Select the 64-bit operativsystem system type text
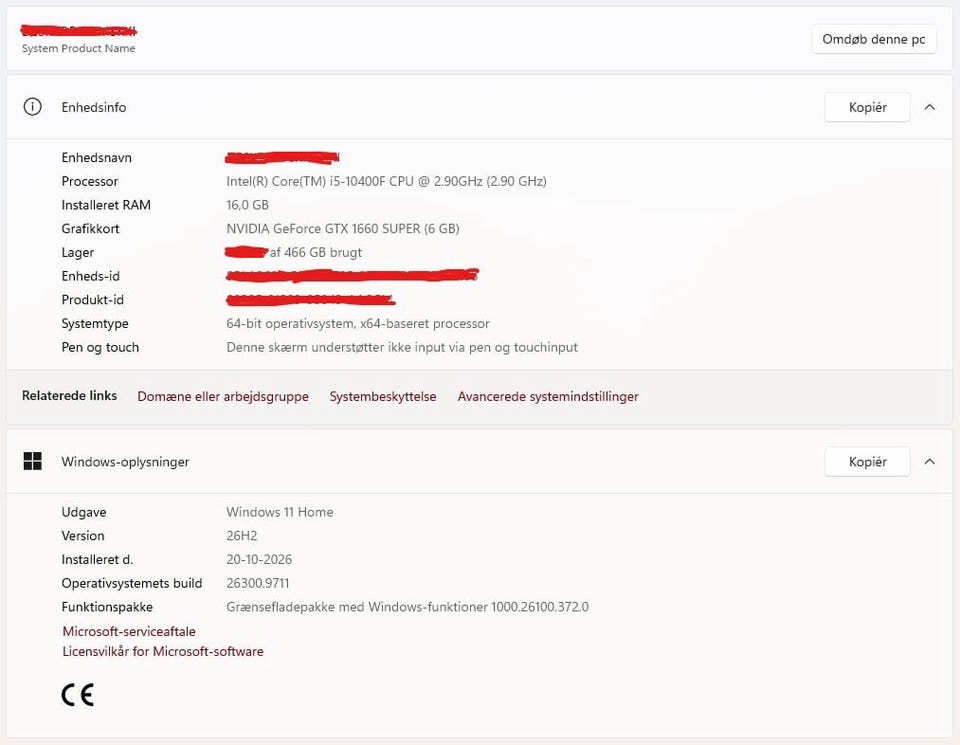Image resolution: width=960 pixels, height=745 pixels. point(358,323)
